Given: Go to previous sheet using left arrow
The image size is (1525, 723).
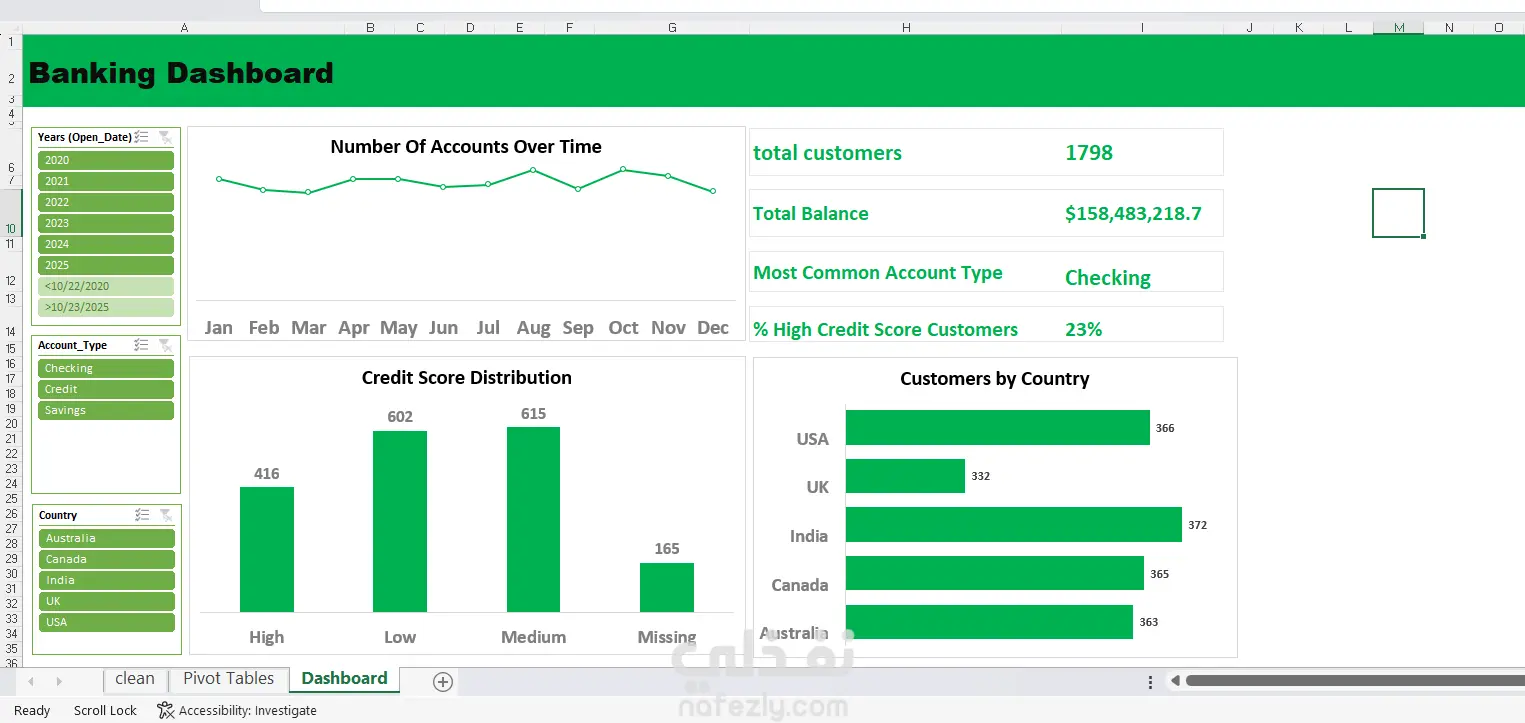Looking at the screenshot, I should tap(31, 681).
